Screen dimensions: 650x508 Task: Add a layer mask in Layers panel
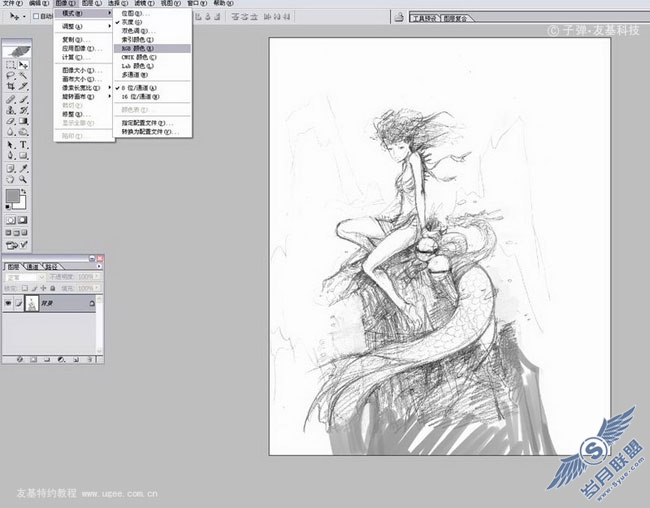click(x=34, y=360)
